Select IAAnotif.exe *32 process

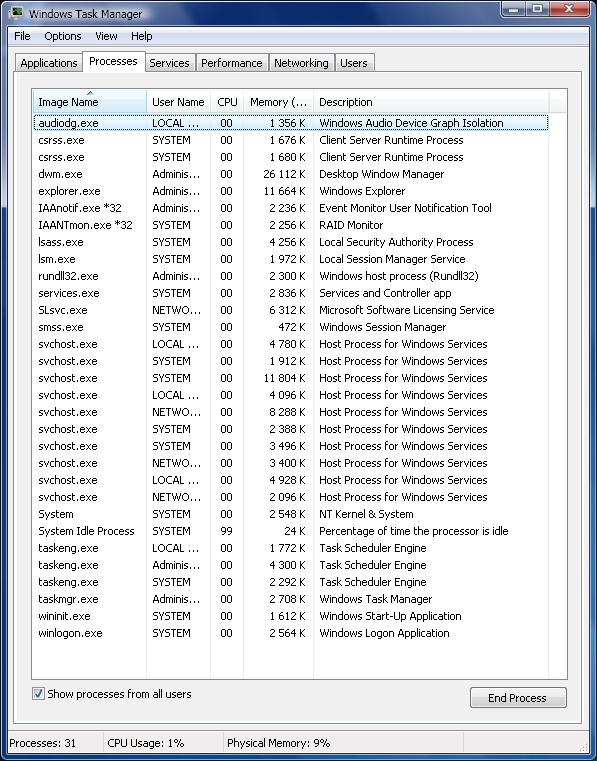[291, 208]
